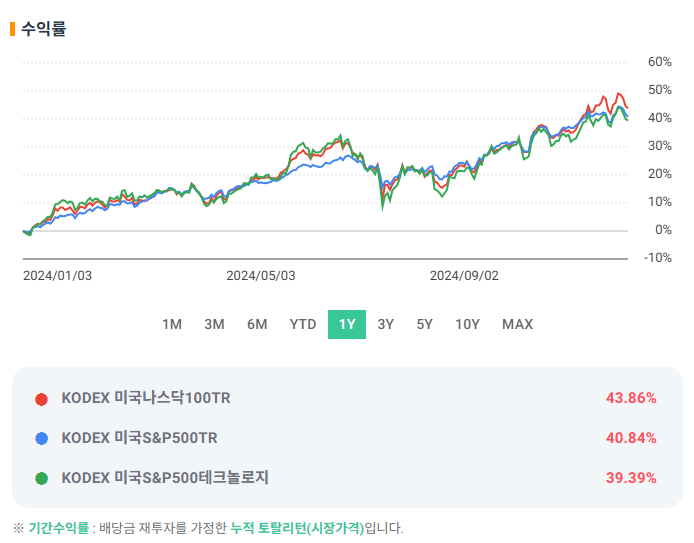This screenshot has height=543, width=694.
Task: Click the 40.84% return value
Action: click(631, 438)
